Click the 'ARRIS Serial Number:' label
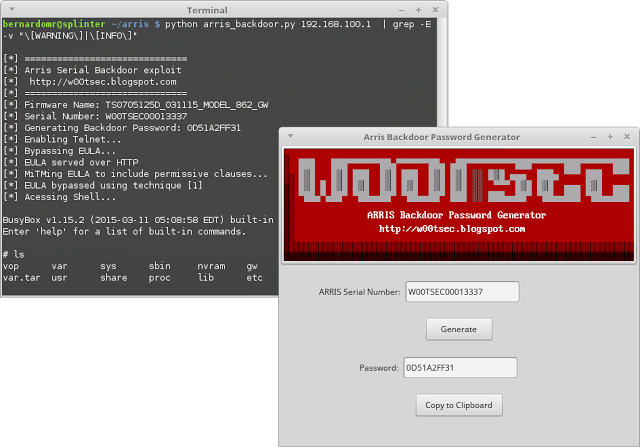Screen dimensions: 640x448 pos(359,292)
